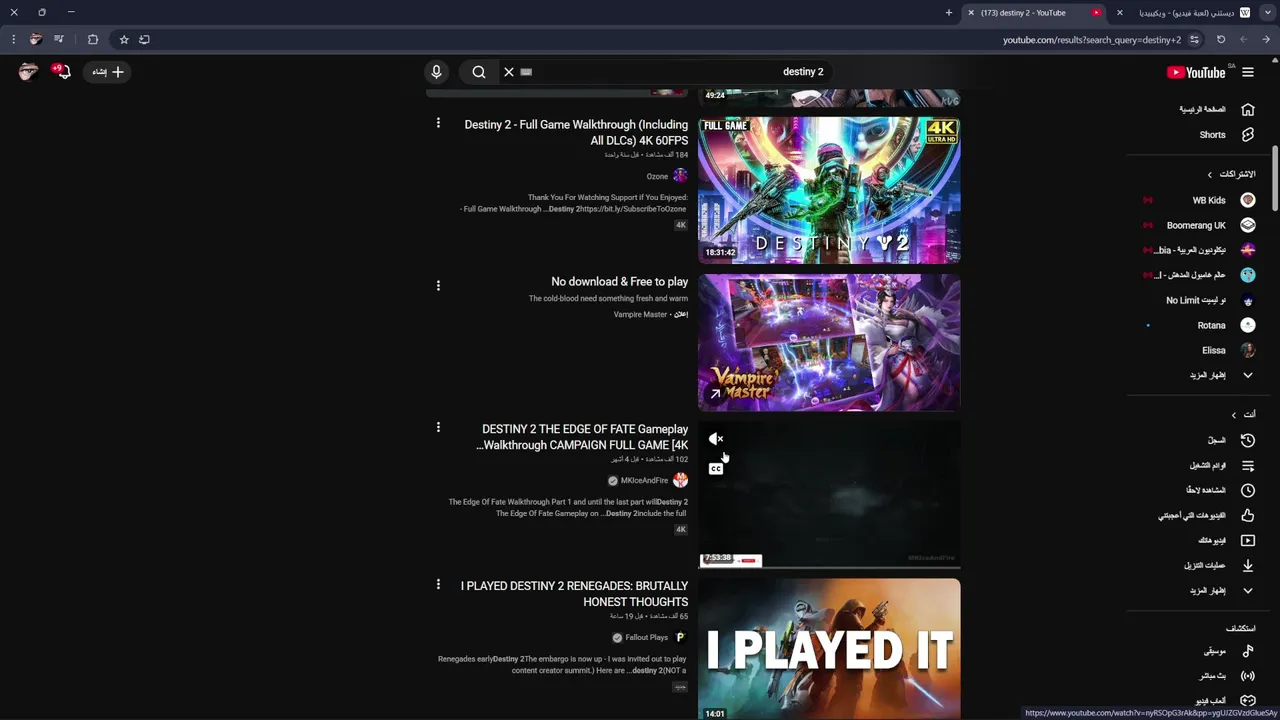Image resolution: width=1280 pixels, height=720 pixels.
Task: Search with the magnifier icon
Action: tap(479, 72)
